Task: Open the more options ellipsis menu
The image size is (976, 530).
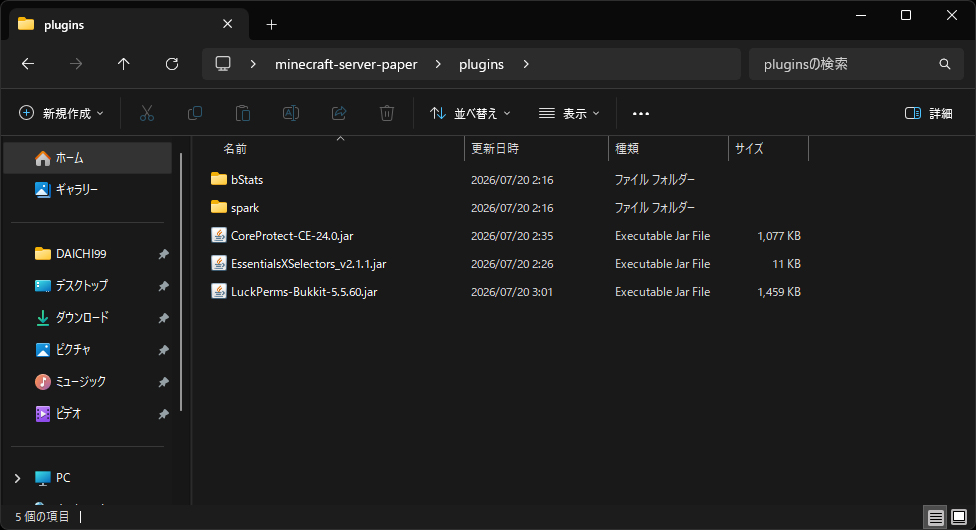Action: [x=640, y=113]
